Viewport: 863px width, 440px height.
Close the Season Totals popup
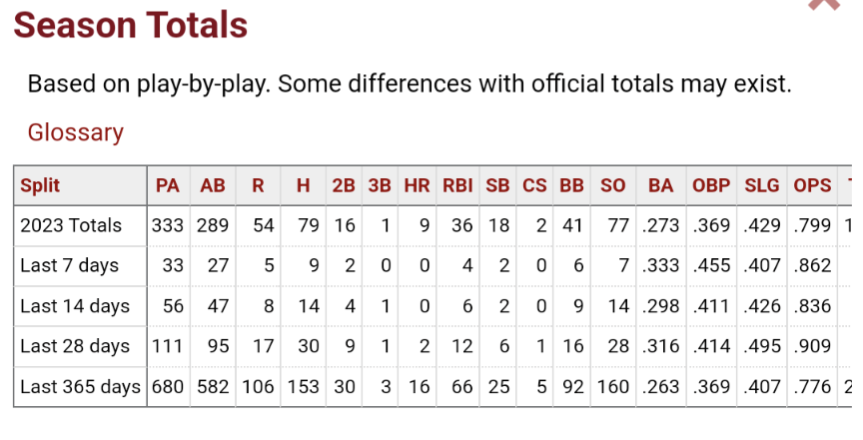point(824,5)
